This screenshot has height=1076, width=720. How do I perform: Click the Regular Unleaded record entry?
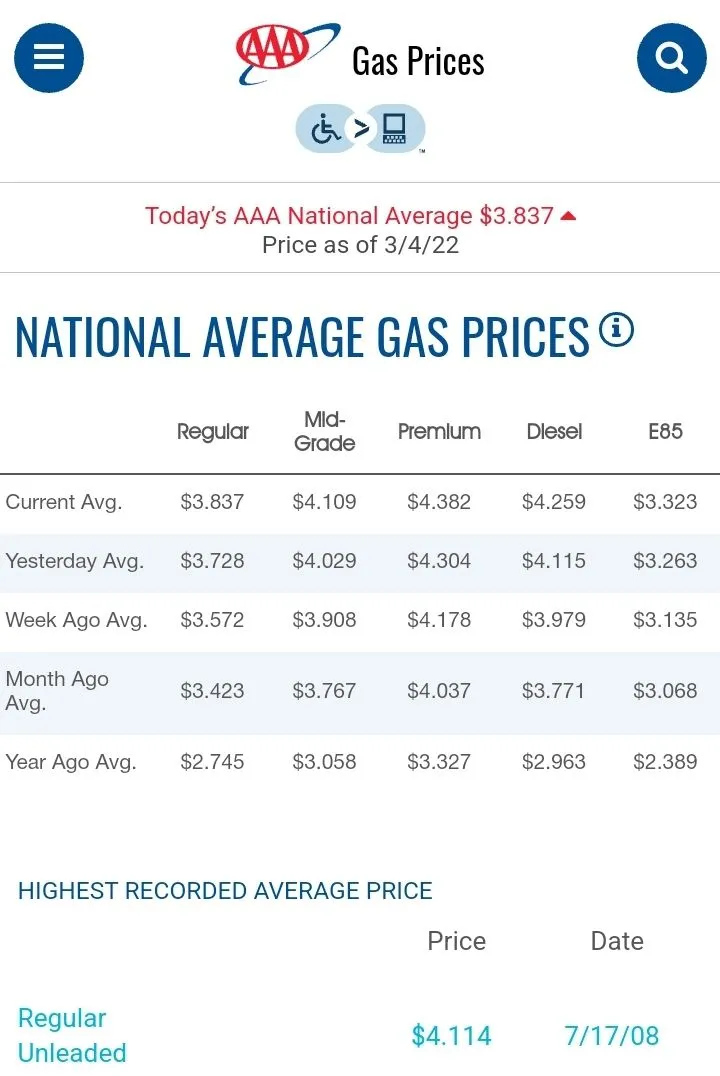72,1035
